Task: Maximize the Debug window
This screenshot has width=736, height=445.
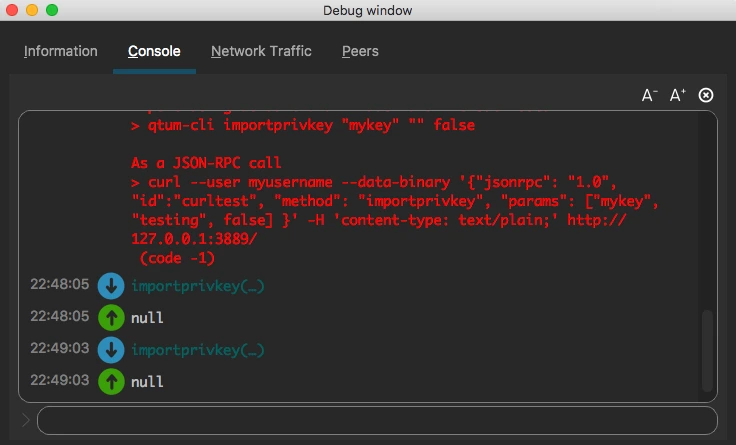Action: click(52, 10)
